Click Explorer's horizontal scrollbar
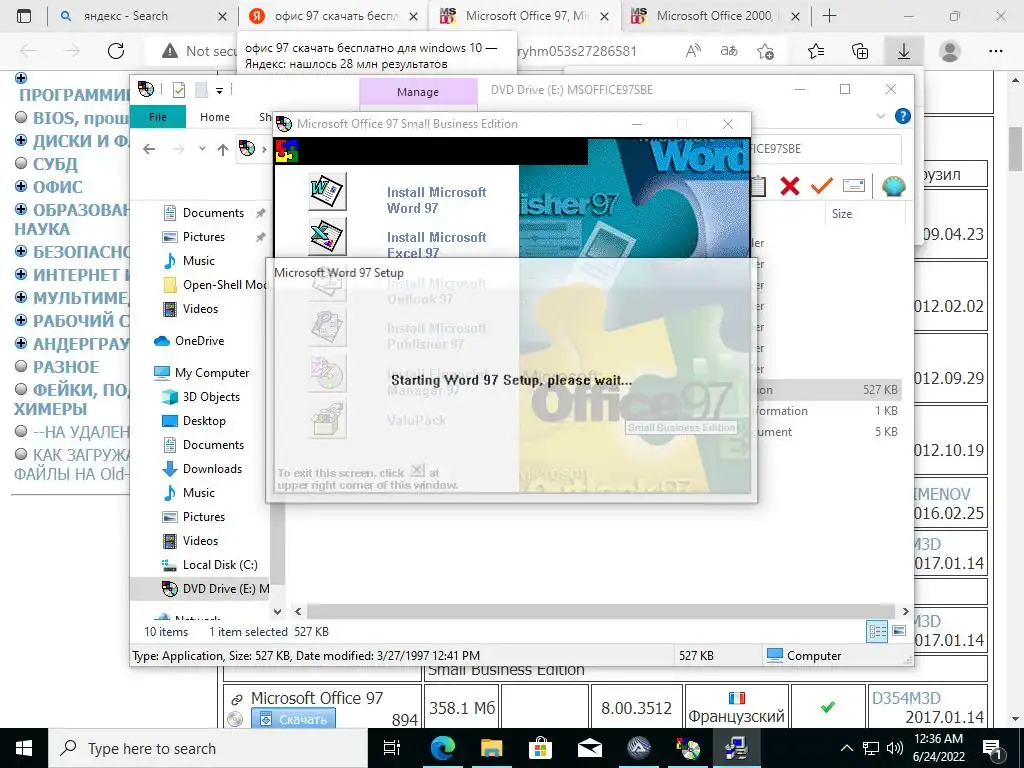The width and height of the screenshot is (1024, 768). [601, 611]
